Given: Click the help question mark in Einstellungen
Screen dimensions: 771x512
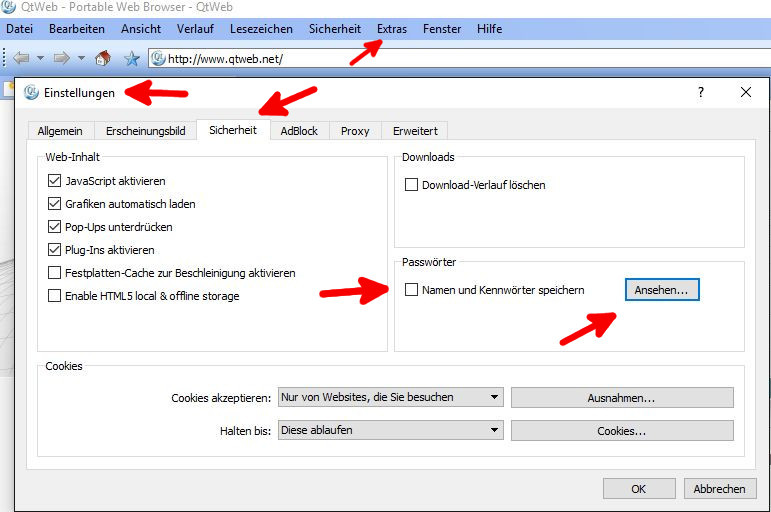Looking at the screenshot, I should [x=700, y=92].
